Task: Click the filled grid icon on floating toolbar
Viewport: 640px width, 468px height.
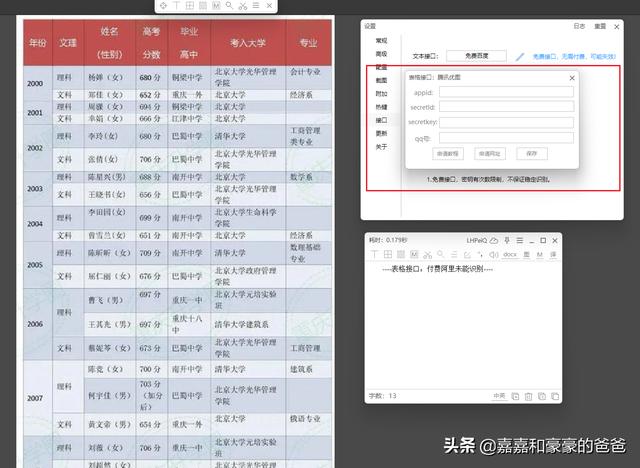Action: coord(203,5)
